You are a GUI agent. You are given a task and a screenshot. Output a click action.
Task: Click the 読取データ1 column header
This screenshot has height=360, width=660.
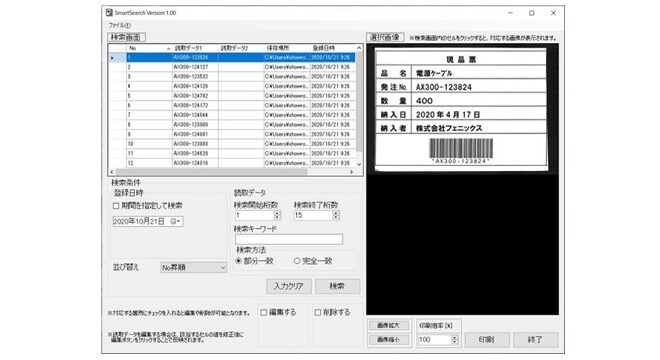[x=195, y=48]
